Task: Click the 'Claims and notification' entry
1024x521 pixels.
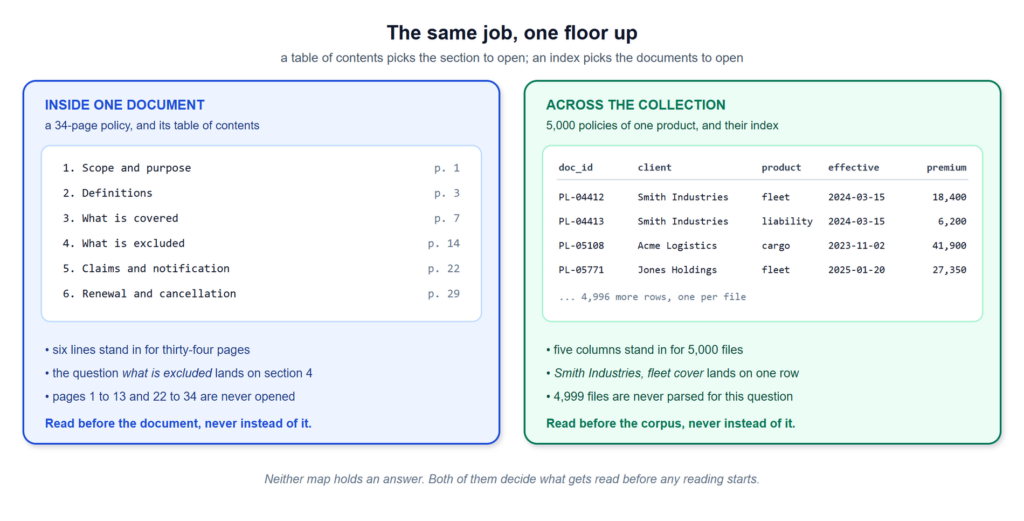Action: pyautogui.click(x=261, y=268)
